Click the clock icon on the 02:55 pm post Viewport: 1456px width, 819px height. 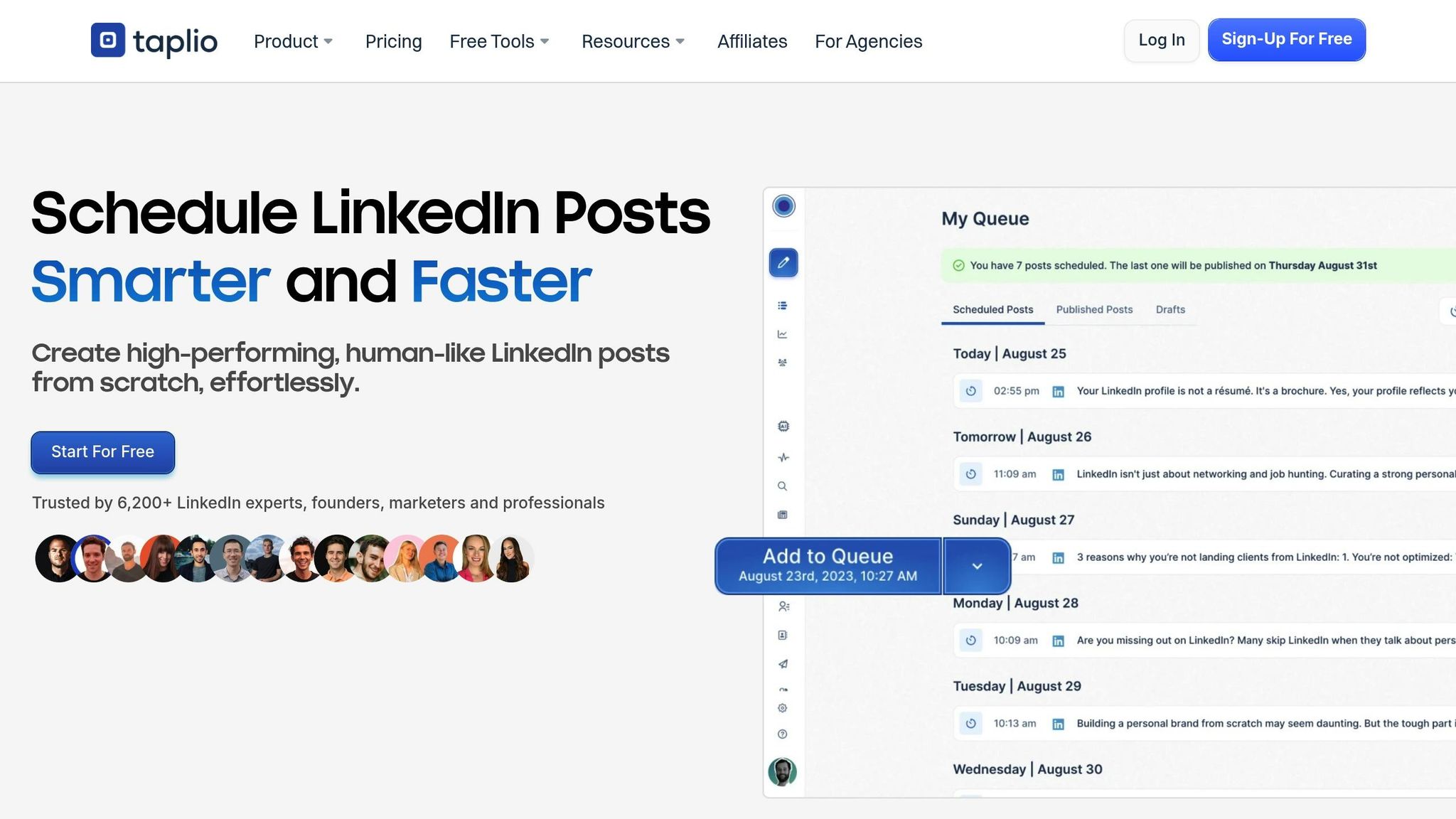[x=971, y=391]
